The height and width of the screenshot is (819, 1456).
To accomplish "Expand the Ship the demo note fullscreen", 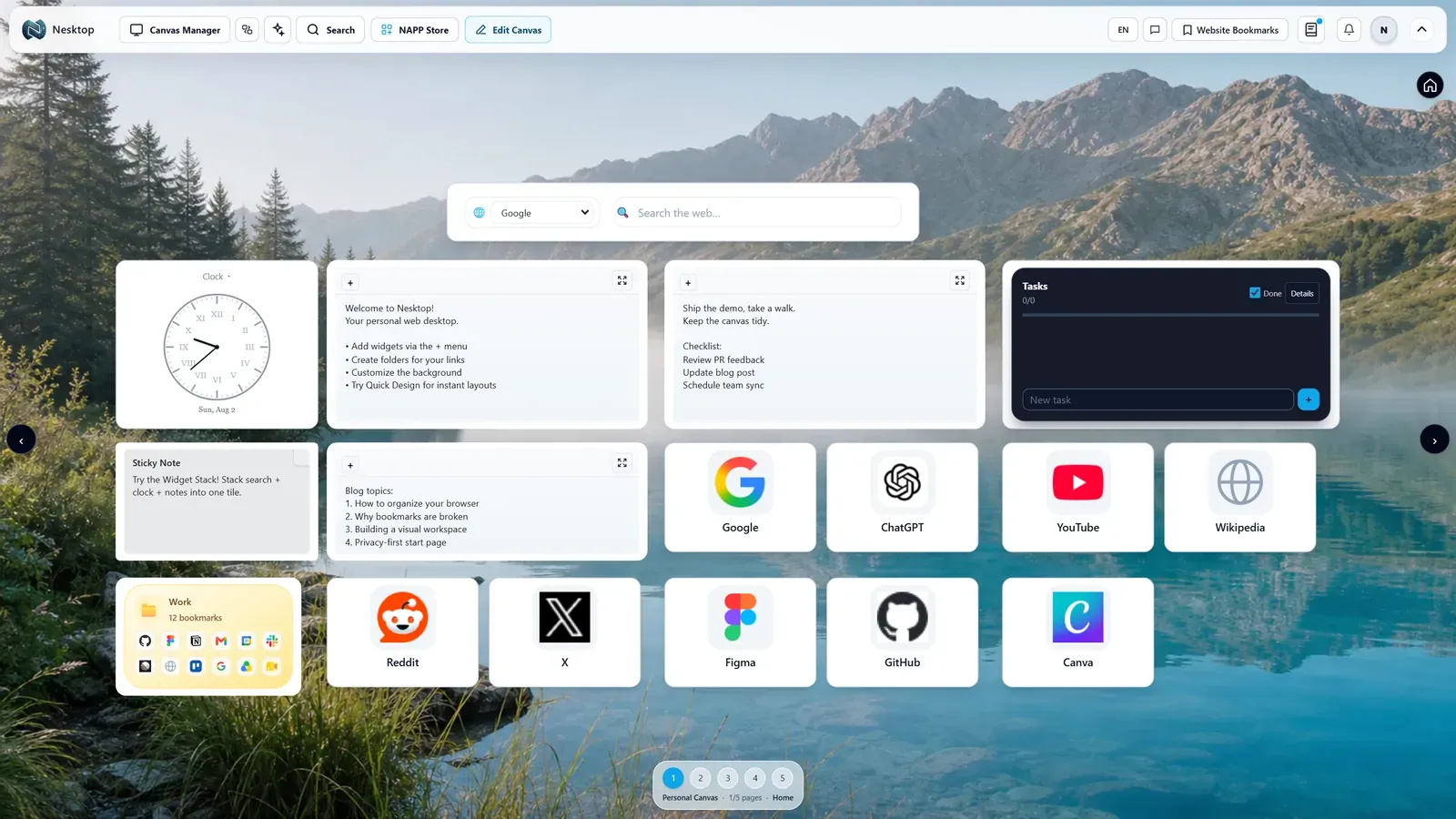I will [960, 281].
